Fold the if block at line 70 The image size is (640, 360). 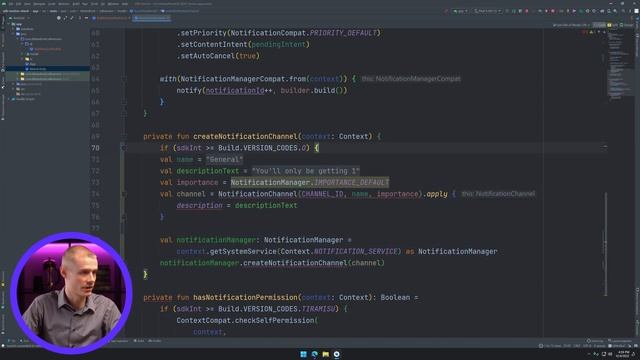124,148
